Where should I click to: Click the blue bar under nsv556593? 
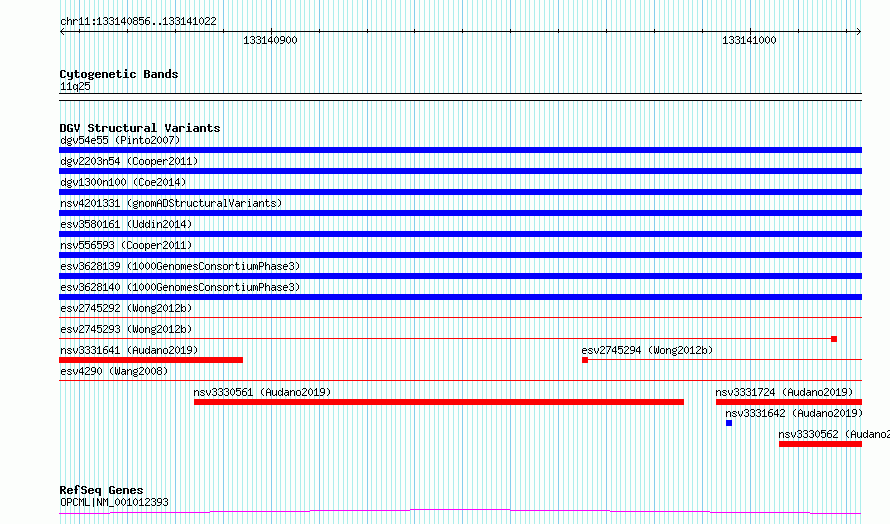click(460, 255)
